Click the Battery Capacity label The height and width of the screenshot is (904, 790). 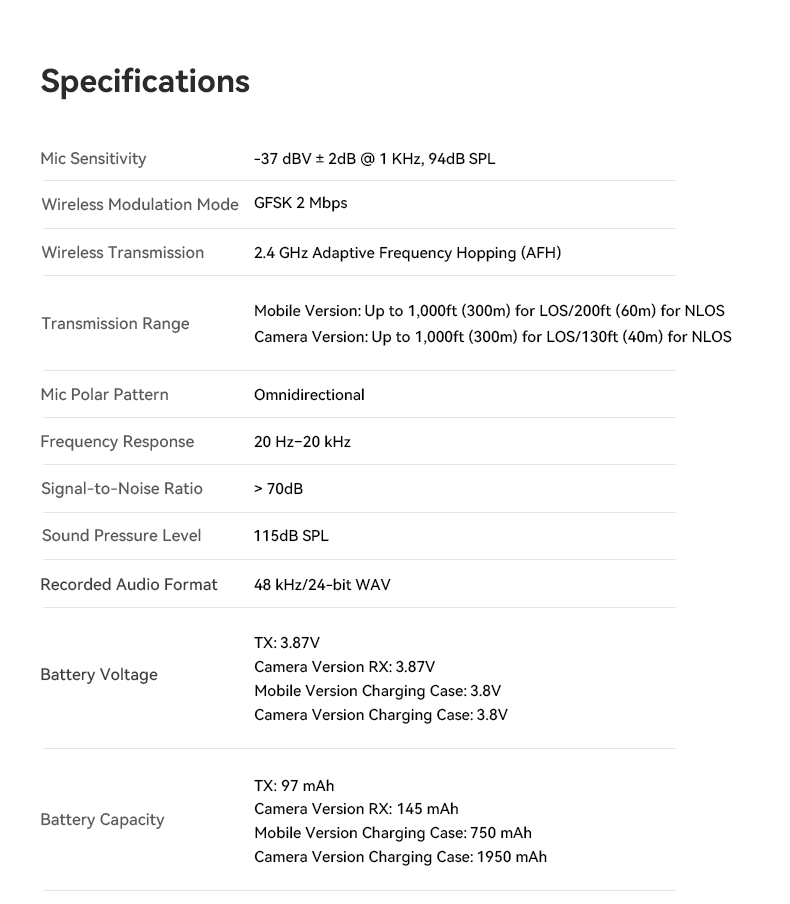[102, 819]
